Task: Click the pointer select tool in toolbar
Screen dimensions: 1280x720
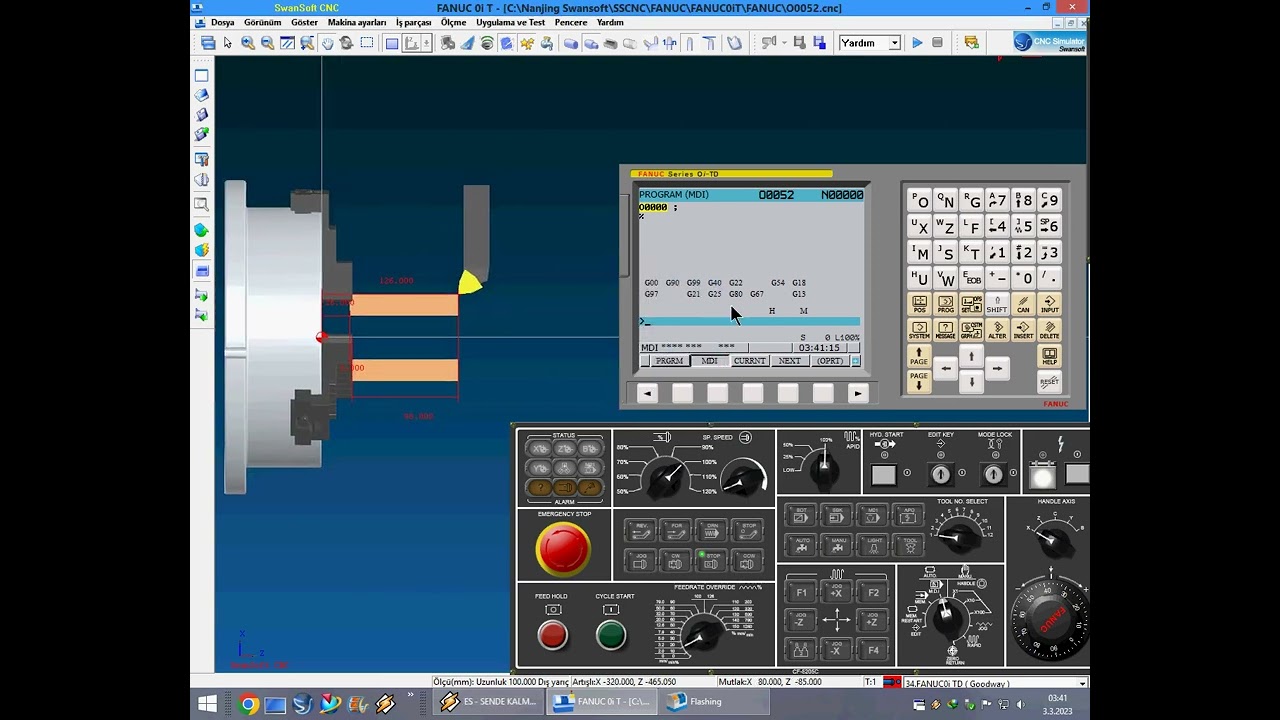Action: click(x=228, y=43)
